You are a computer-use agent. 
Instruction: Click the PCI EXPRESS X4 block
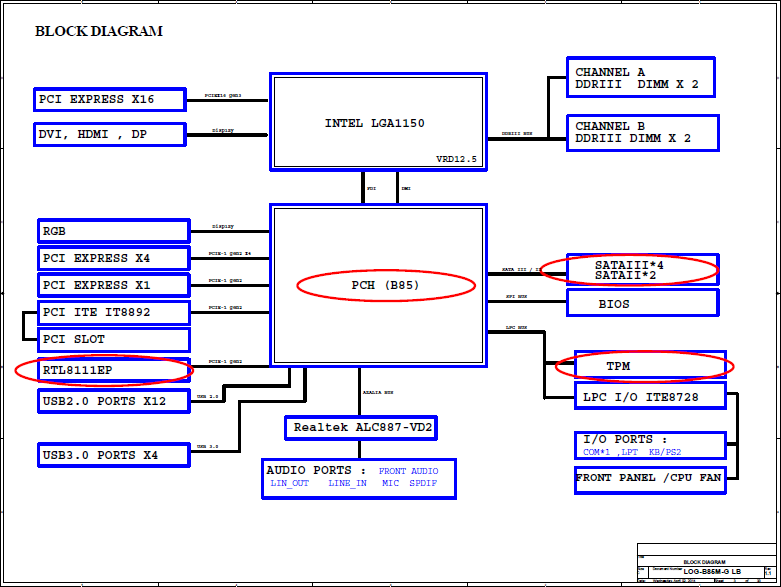coord(114,258)
